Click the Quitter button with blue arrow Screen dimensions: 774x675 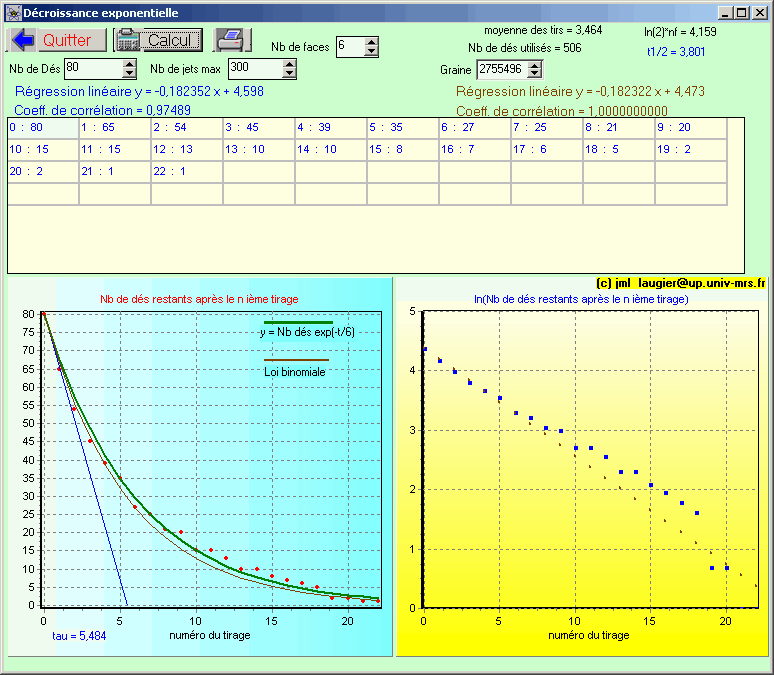coord(57,40)
